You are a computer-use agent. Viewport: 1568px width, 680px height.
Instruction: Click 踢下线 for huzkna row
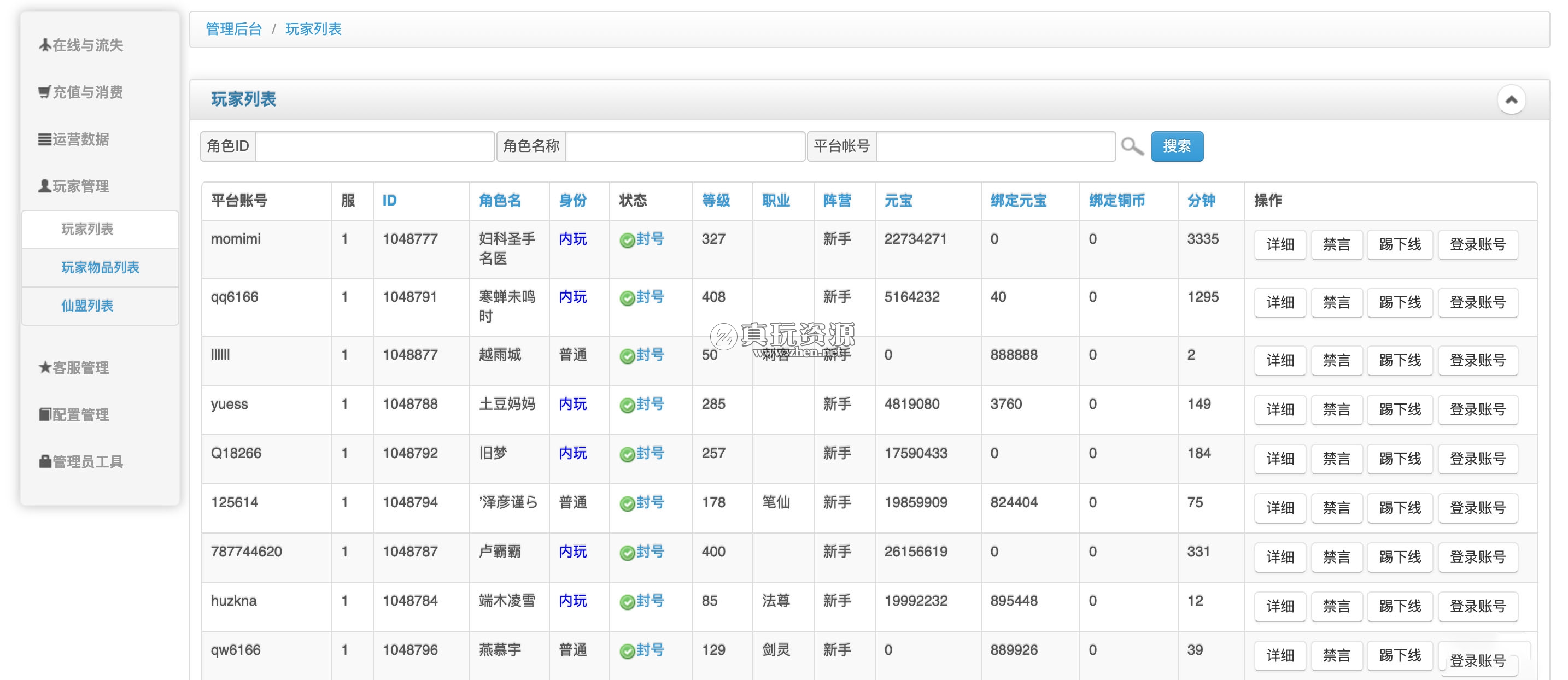1400,606
